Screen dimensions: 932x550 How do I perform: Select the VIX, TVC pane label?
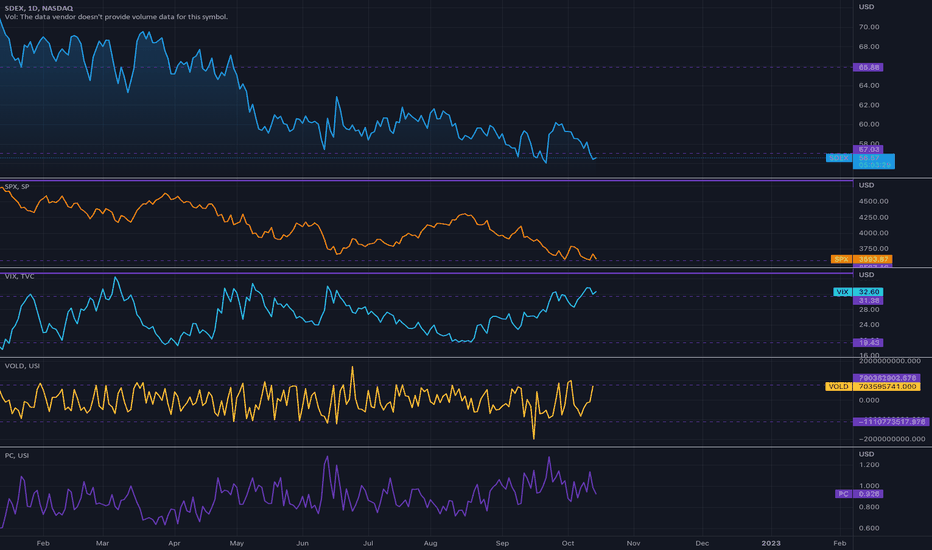coord(19,276)
